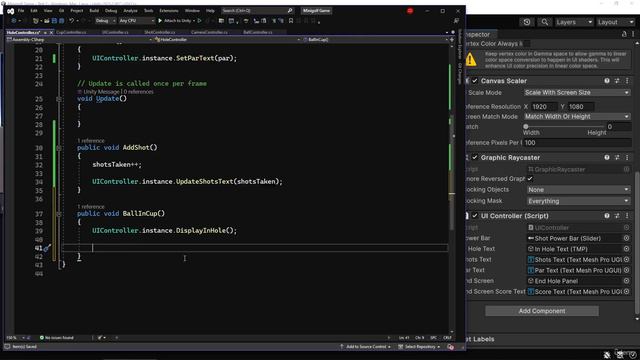Open Graphic Raycaster more-options menu
This screenshot has width=640, height=360.
[627, 158]
